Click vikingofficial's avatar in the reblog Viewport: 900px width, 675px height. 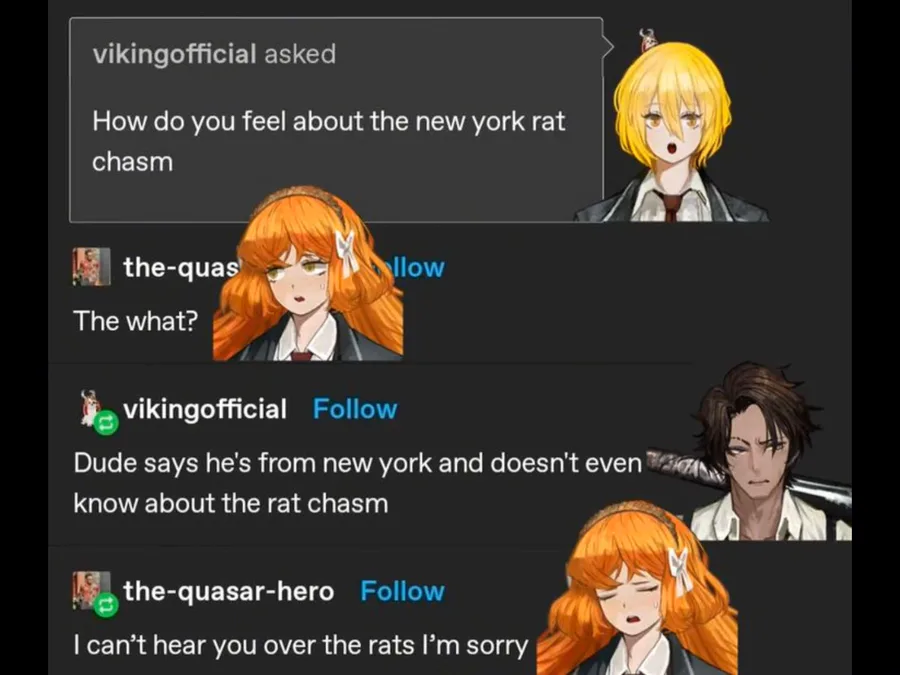[x=91, y=407]
